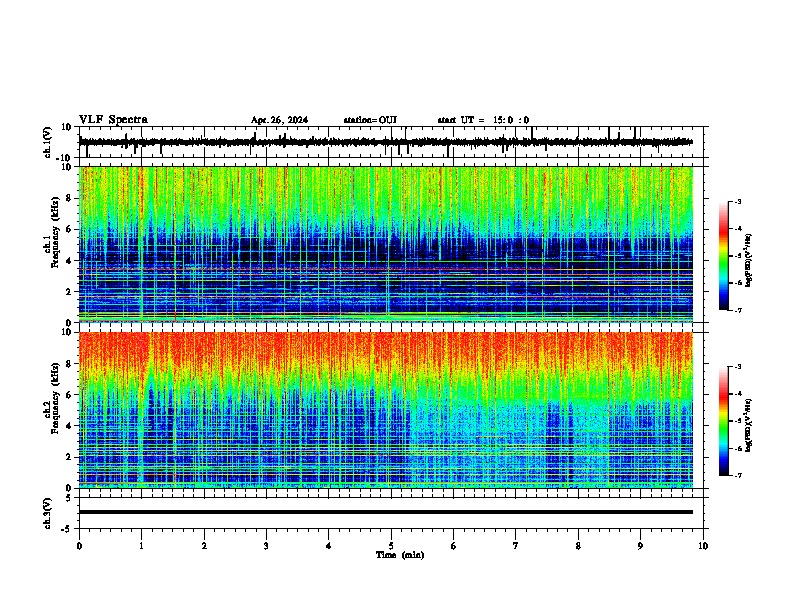Click the 6 kHz tick on ch.2 frequency axis
Viewport: 792px width, 612px height.
(x=70, y=395)
